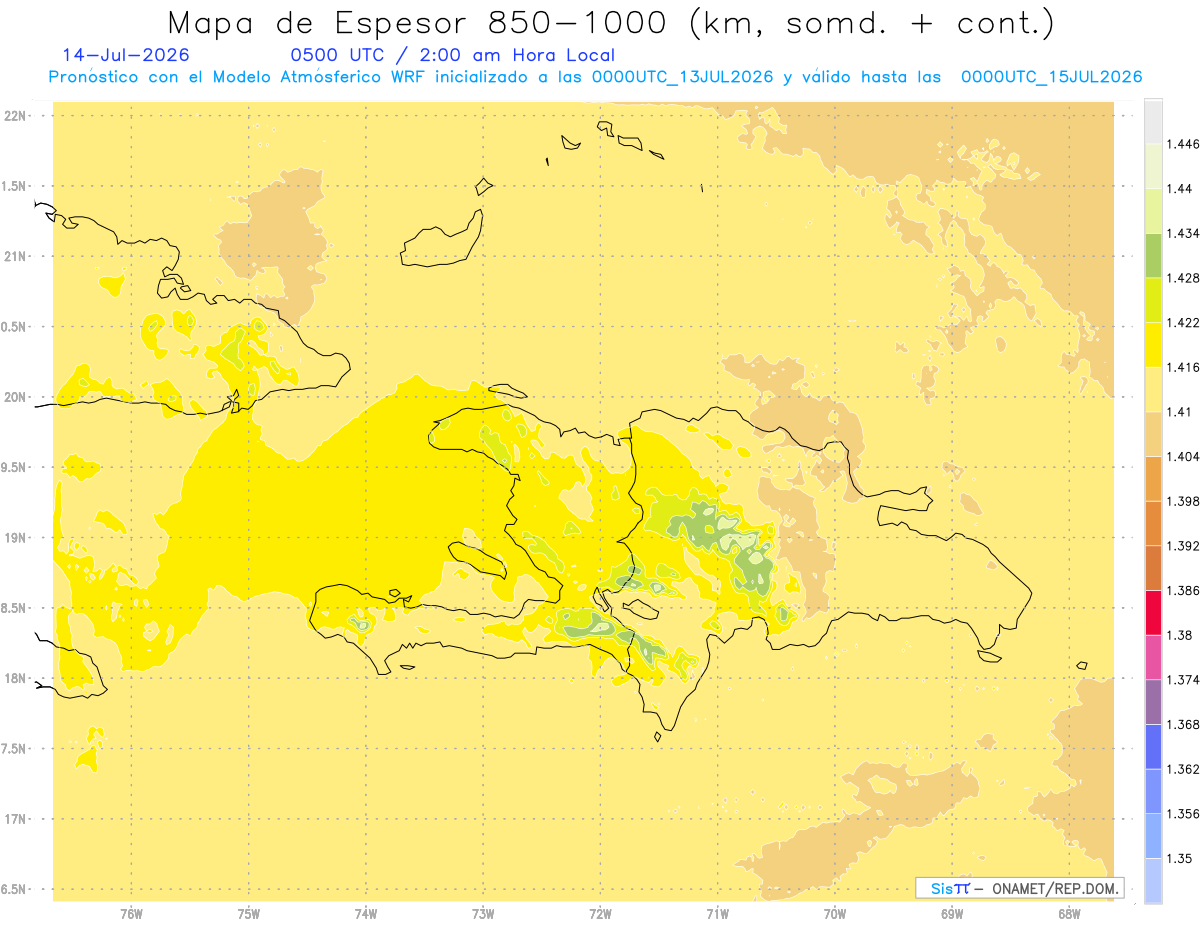Click the tan swatch between 1.404 and 1.41
Viewport: 1200px width, 927px height.
tap(1153, 433)
